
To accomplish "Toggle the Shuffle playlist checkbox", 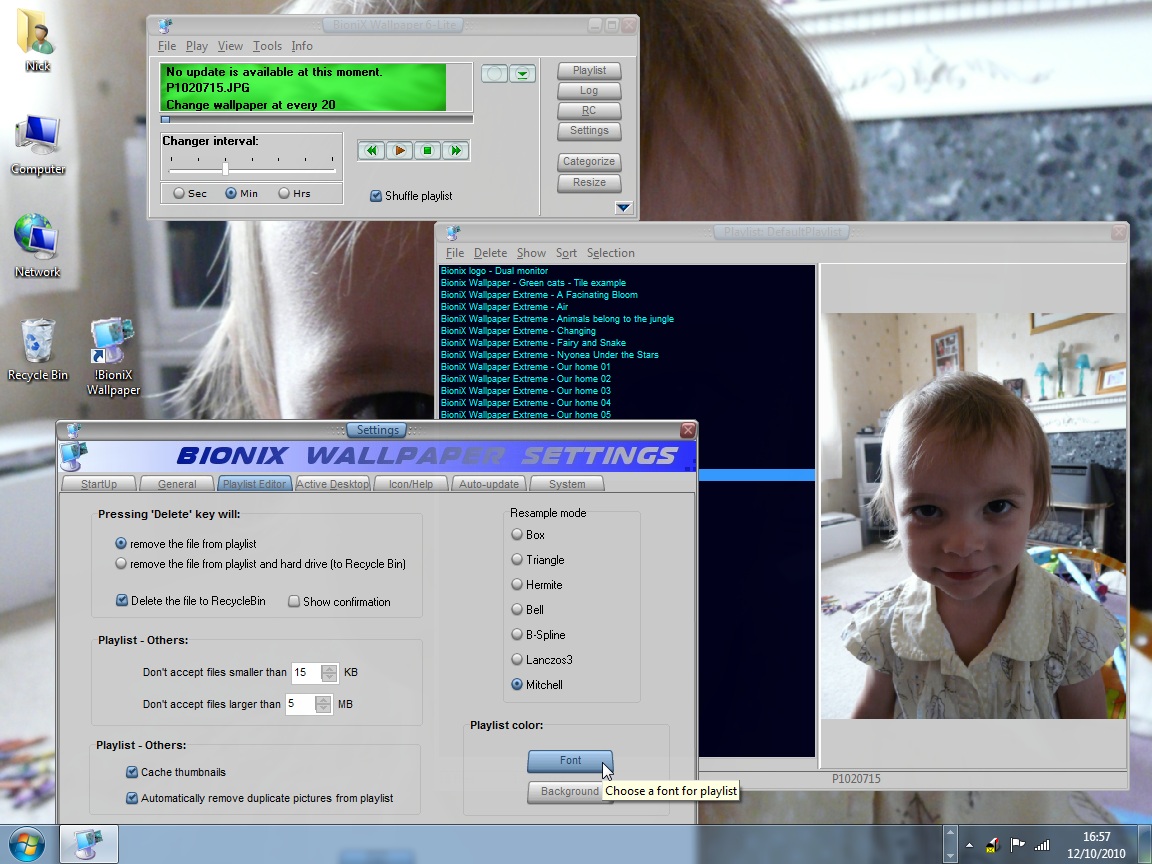I will 376,196.
